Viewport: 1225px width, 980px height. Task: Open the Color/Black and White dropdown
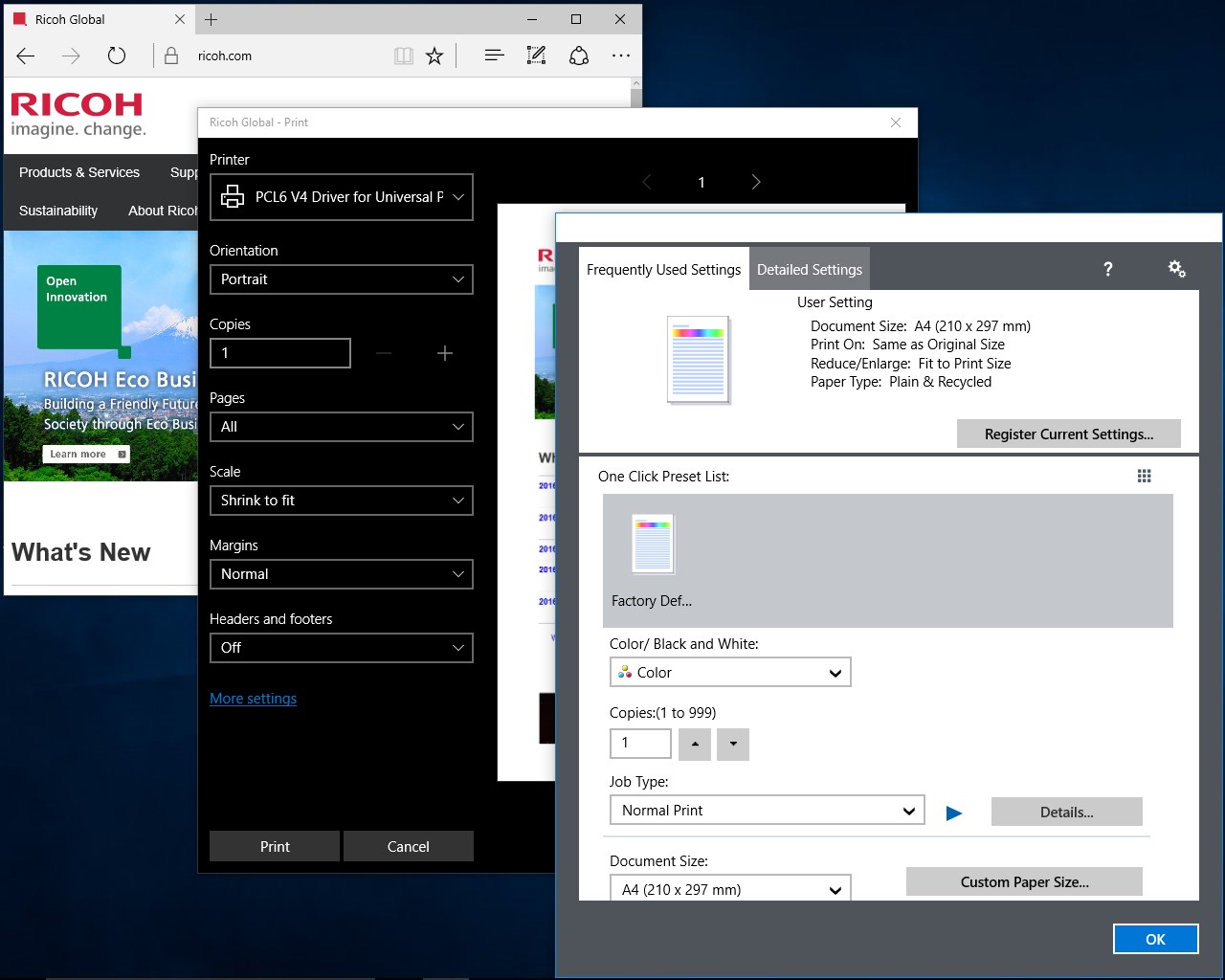coord(729,672)
